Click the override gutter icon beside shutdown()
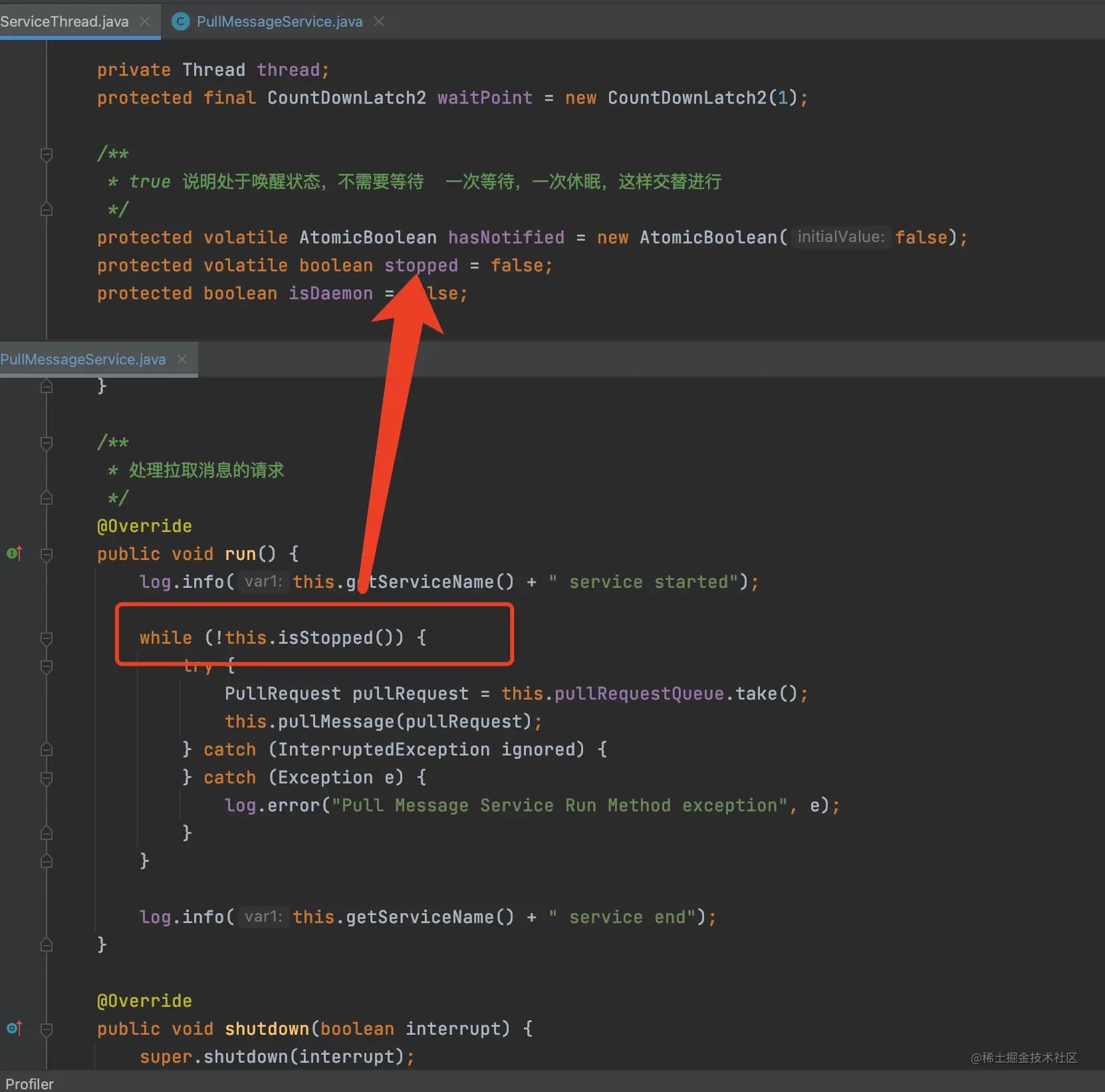The width and height of the screenshot is (1105, 1092). 14,1028
